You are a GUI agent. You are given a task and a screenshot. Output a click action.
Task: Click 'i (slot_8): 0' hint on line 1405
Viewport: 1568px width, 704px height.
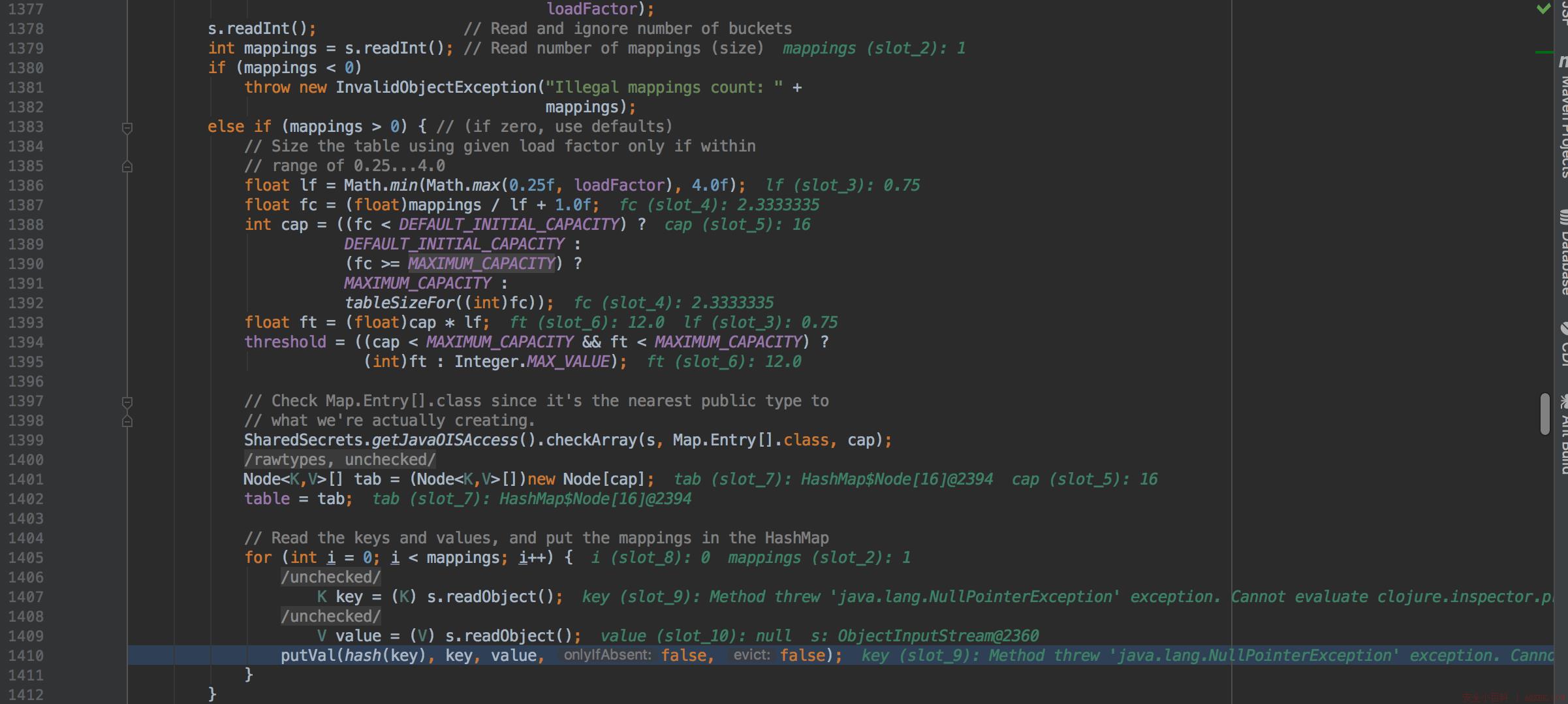tap(650, 558)
